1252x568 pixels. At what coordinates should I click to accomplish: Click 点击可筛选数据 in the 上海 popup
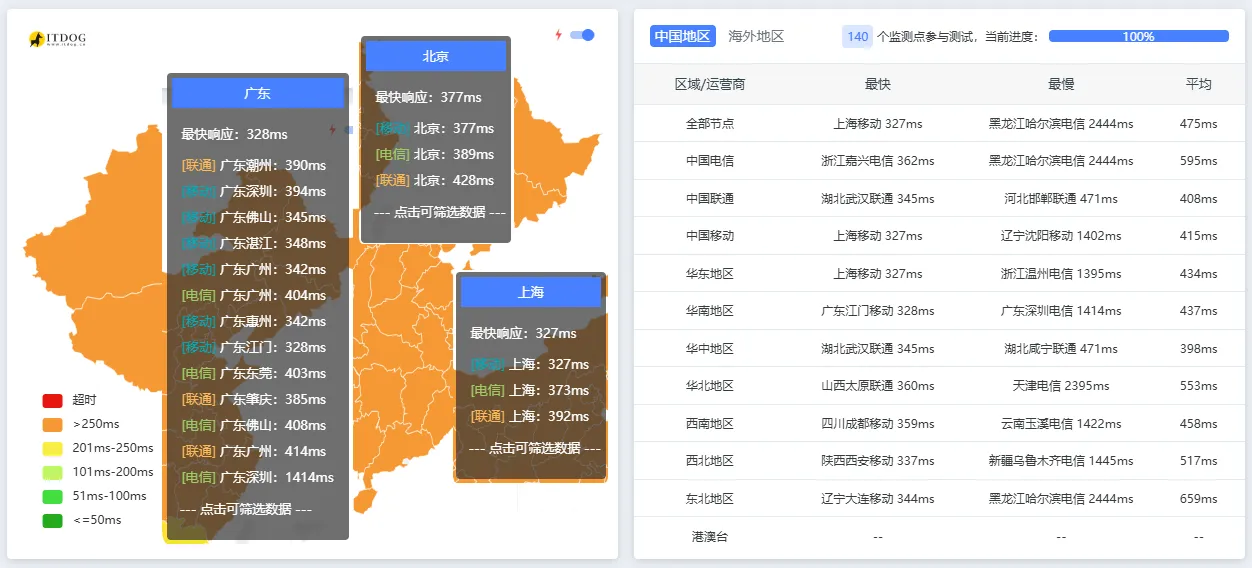pos(535,448)
